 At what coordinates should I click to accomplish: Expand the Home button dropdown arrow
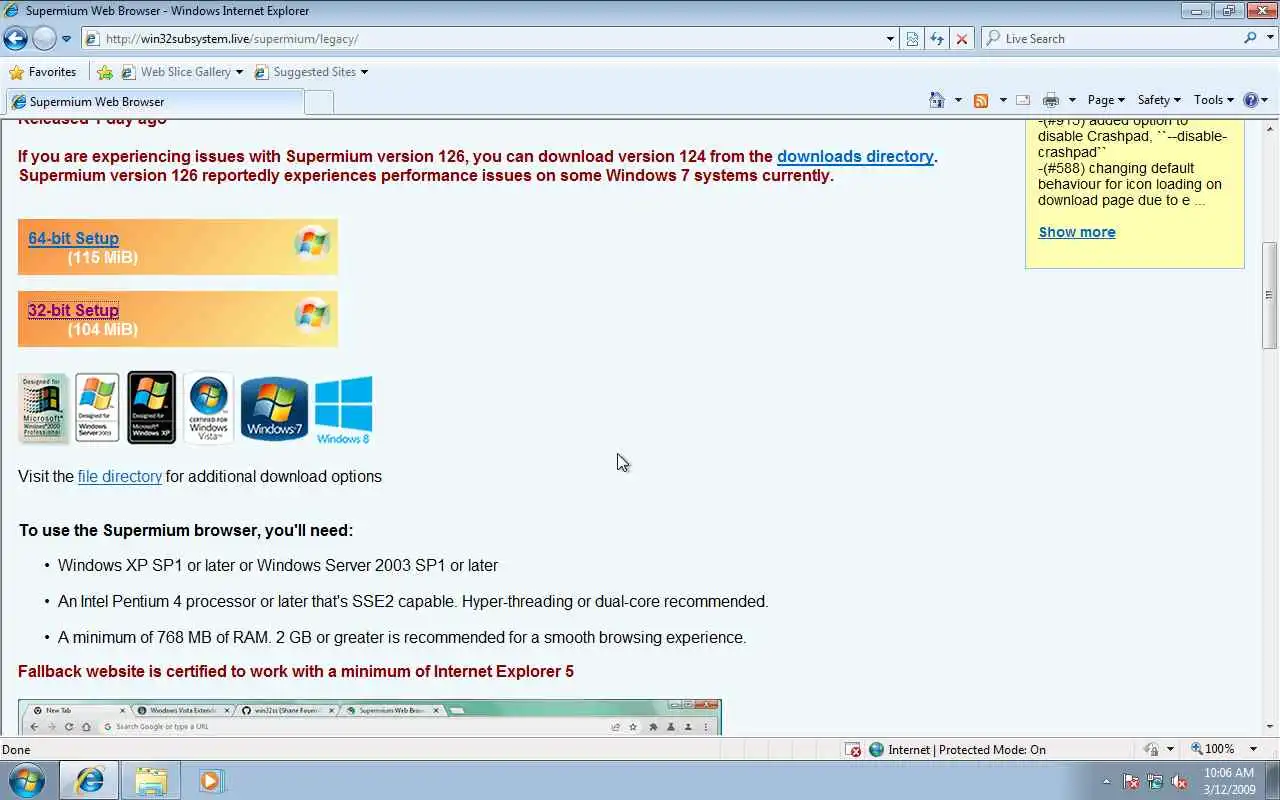pyautogui.click(x=958, y=100)
